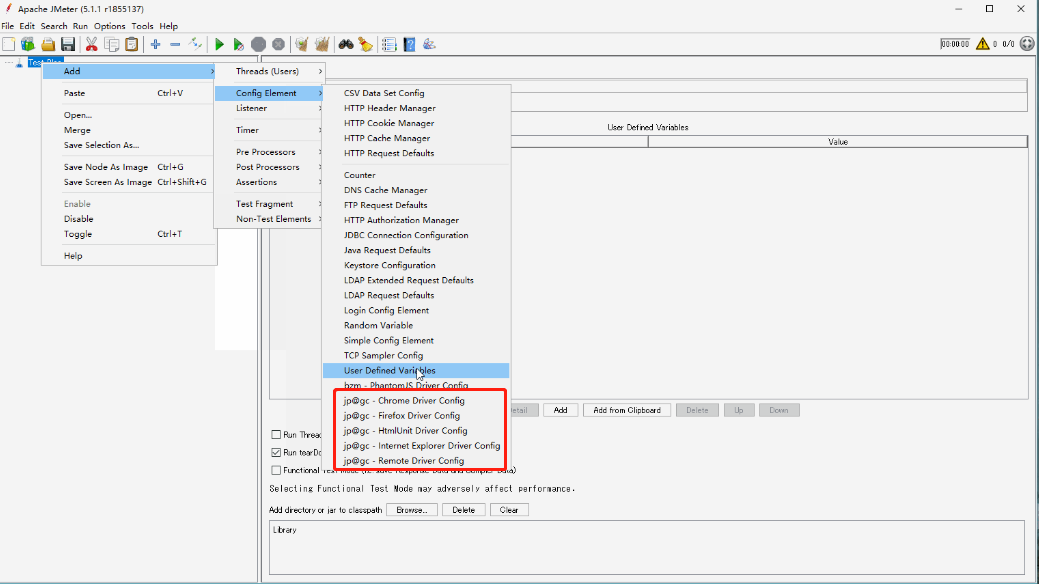This screenshot has height=584, width=1039.
Task: Open the Search binoculars icon
Action: point(345,44)
